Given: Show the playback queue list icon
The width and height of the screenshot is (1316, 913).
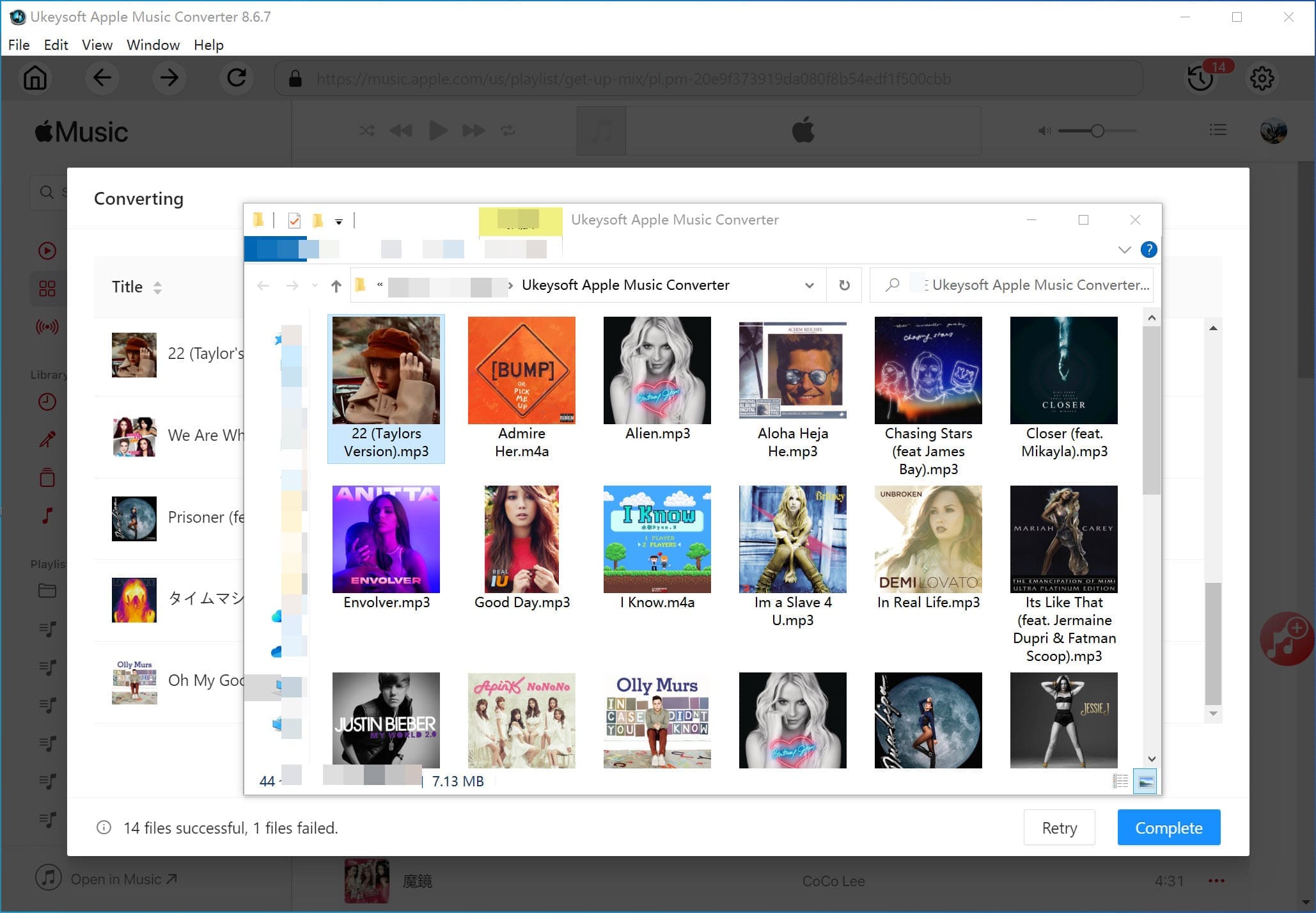Looking at the screenshot, I should 1219,130.
